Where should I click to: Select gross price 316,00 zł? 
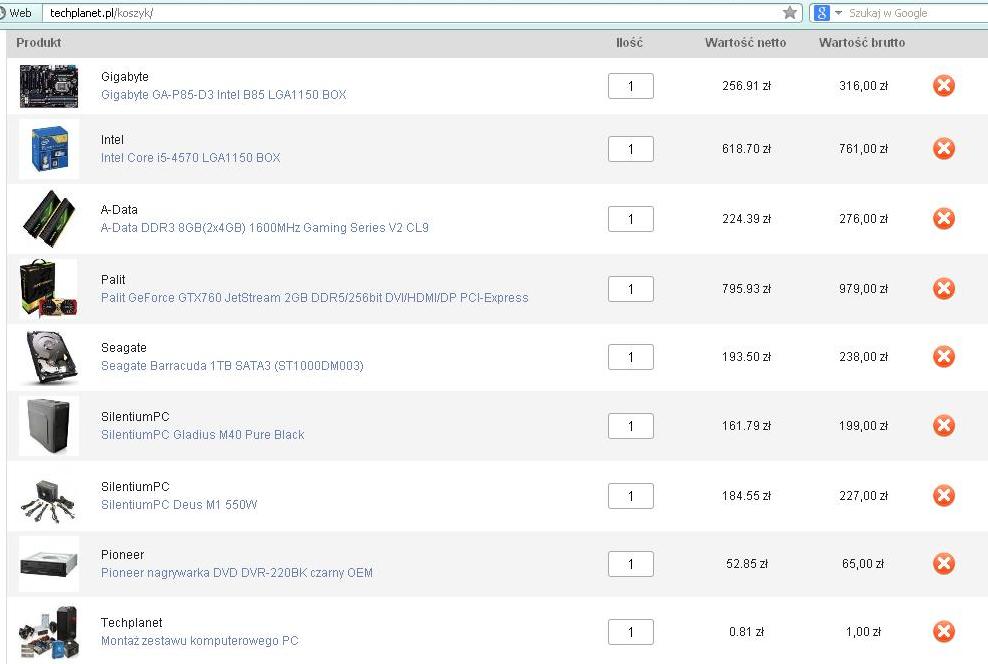[863, 86]
